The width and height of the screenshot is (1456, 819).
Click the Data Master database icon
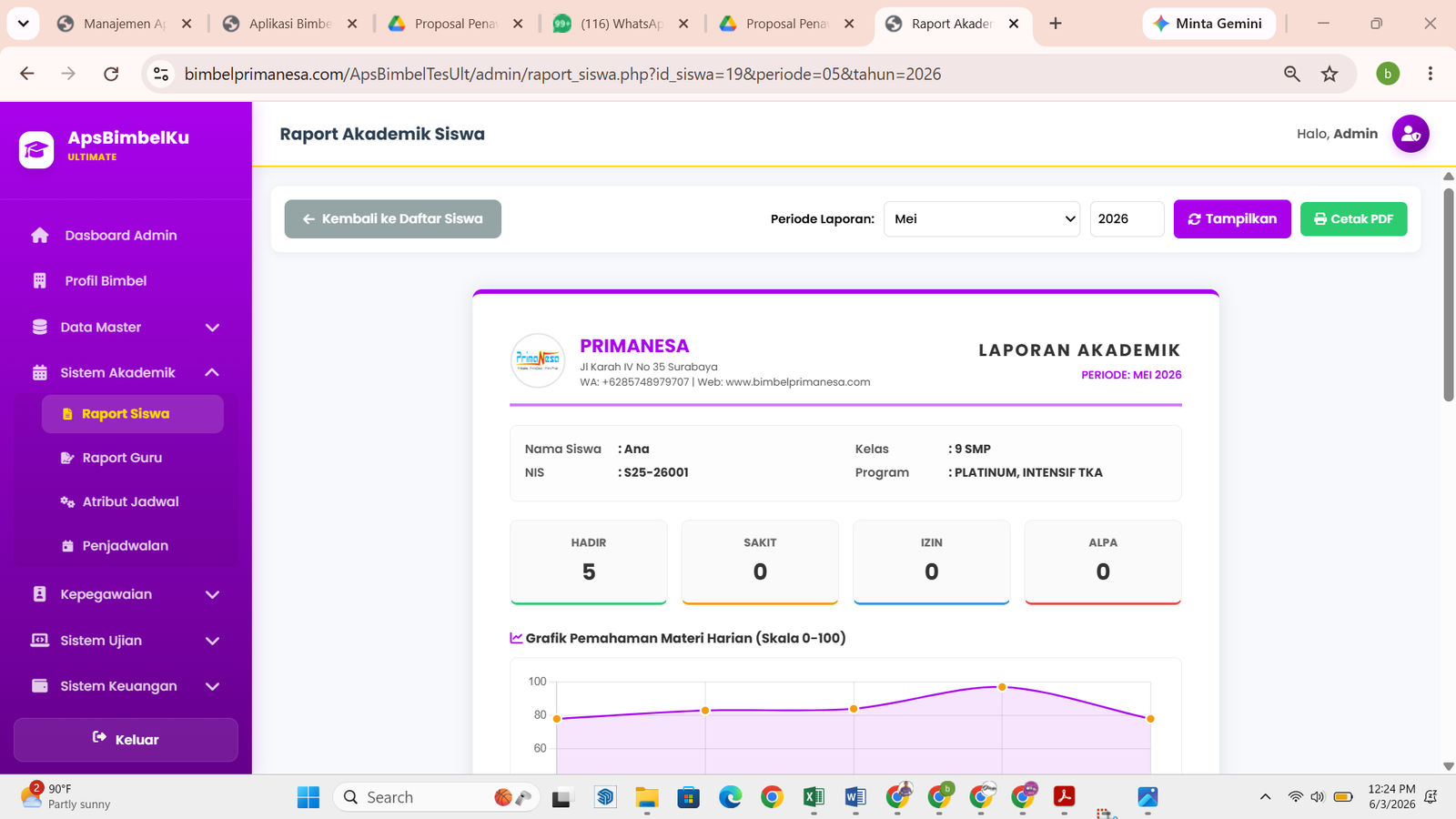pos(40,327)
